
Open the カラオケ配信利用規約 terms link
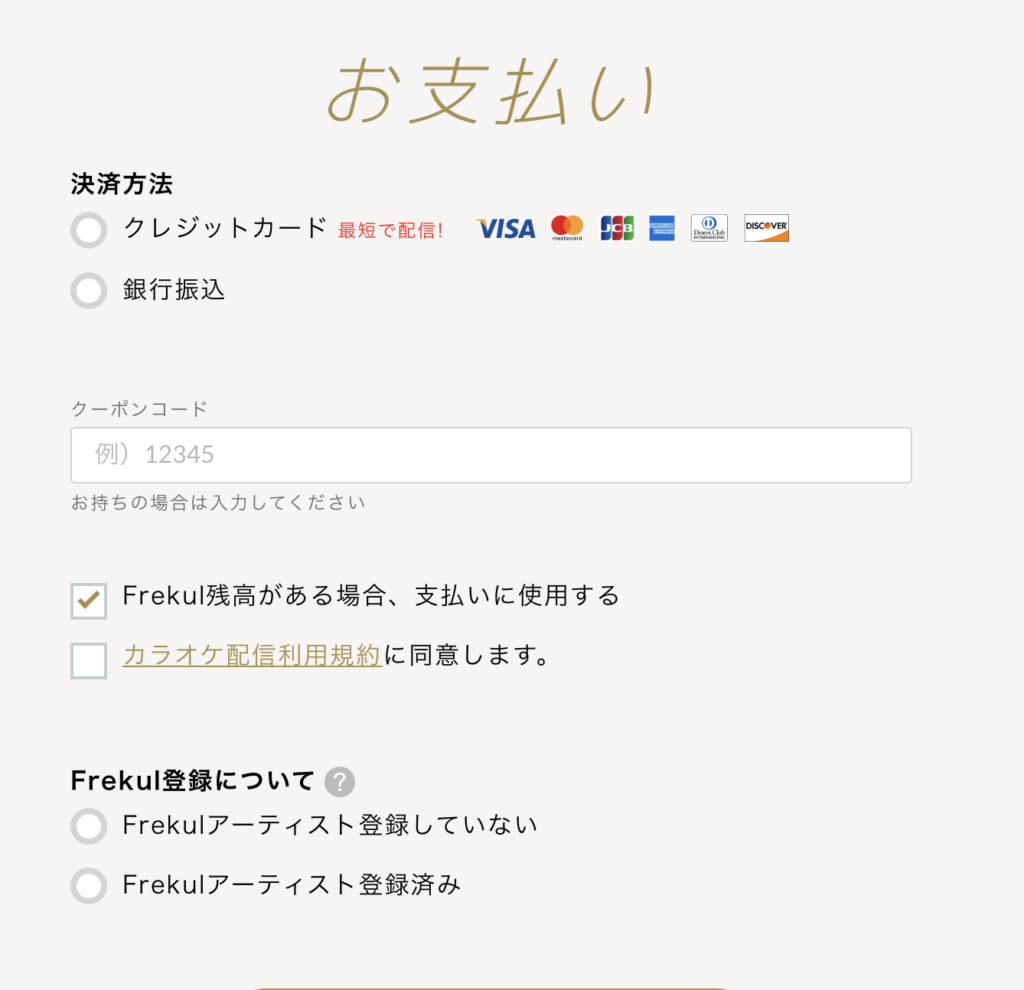pos(251,655)
